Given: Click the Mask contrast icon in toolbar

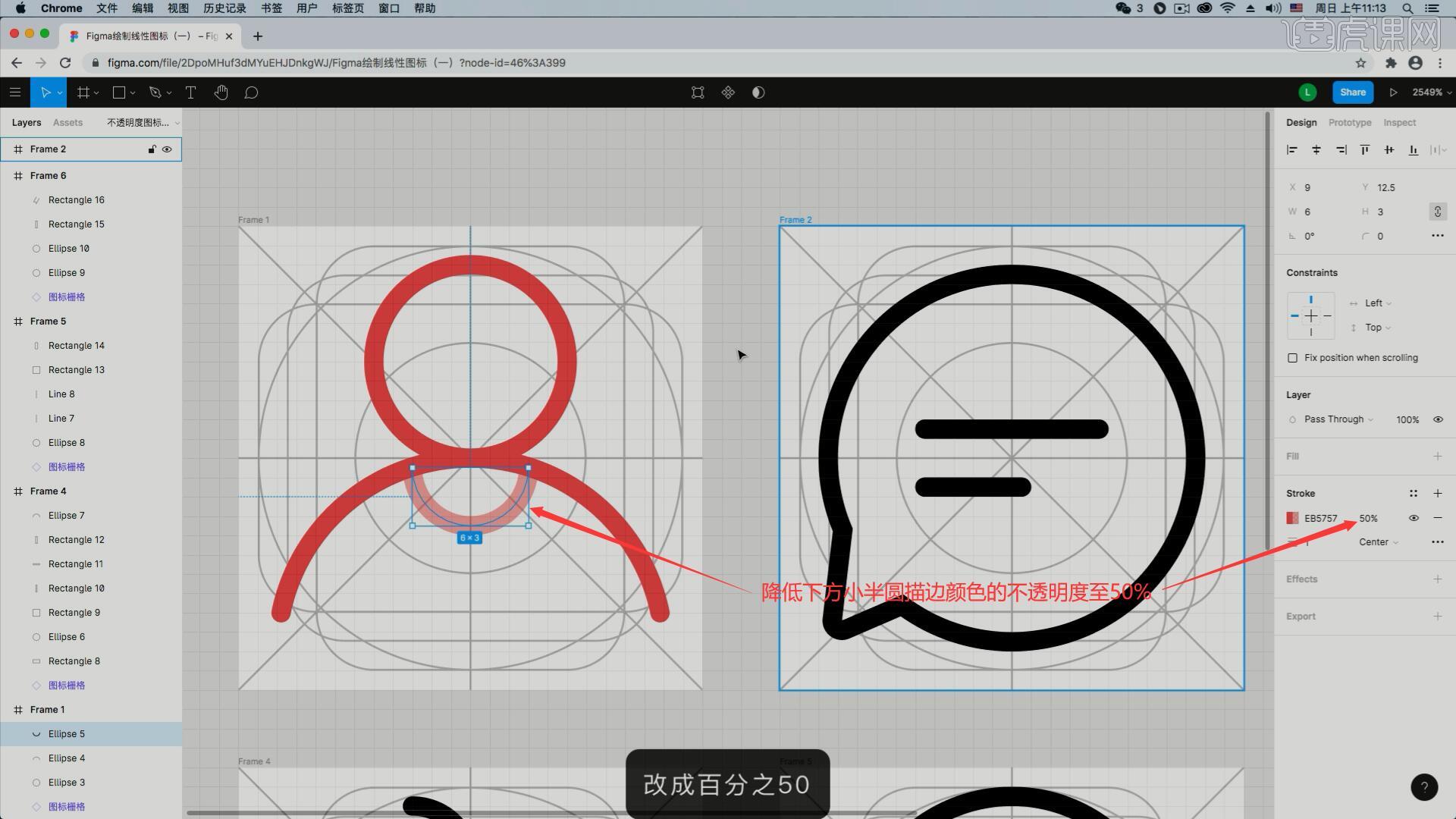Looking at the screenshot, I should tap(758, 93).
